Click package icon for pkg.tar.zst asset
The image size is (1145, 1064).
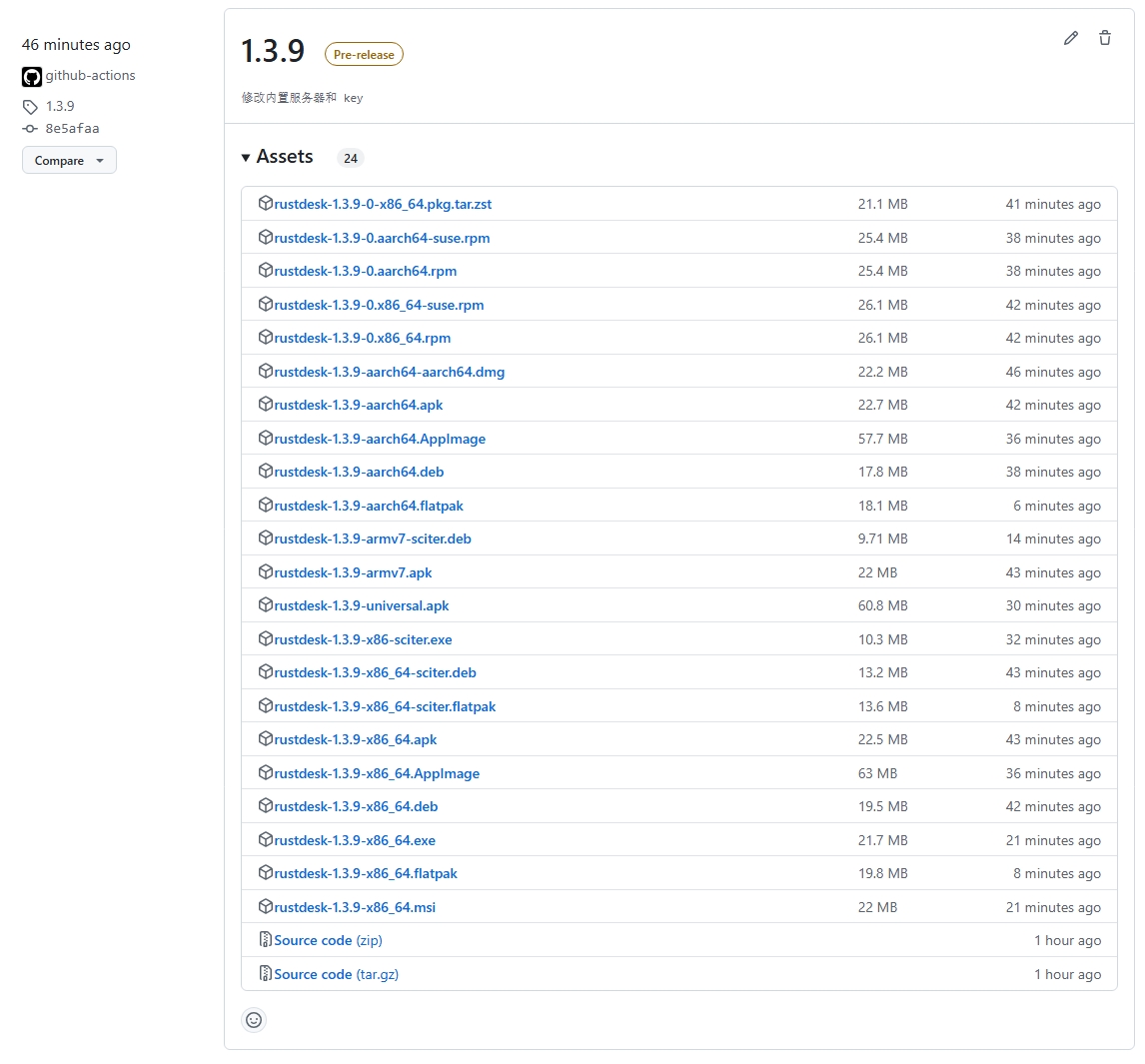tap(266, 203)
